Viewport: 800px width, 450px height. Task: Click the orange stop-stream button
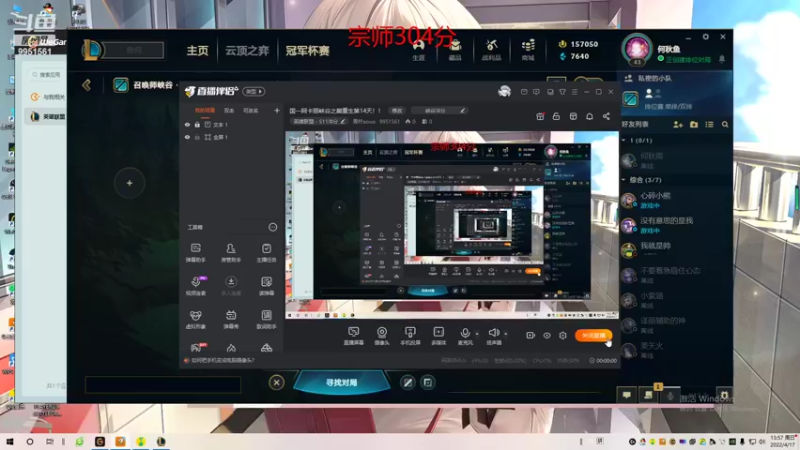coord(593,335)
